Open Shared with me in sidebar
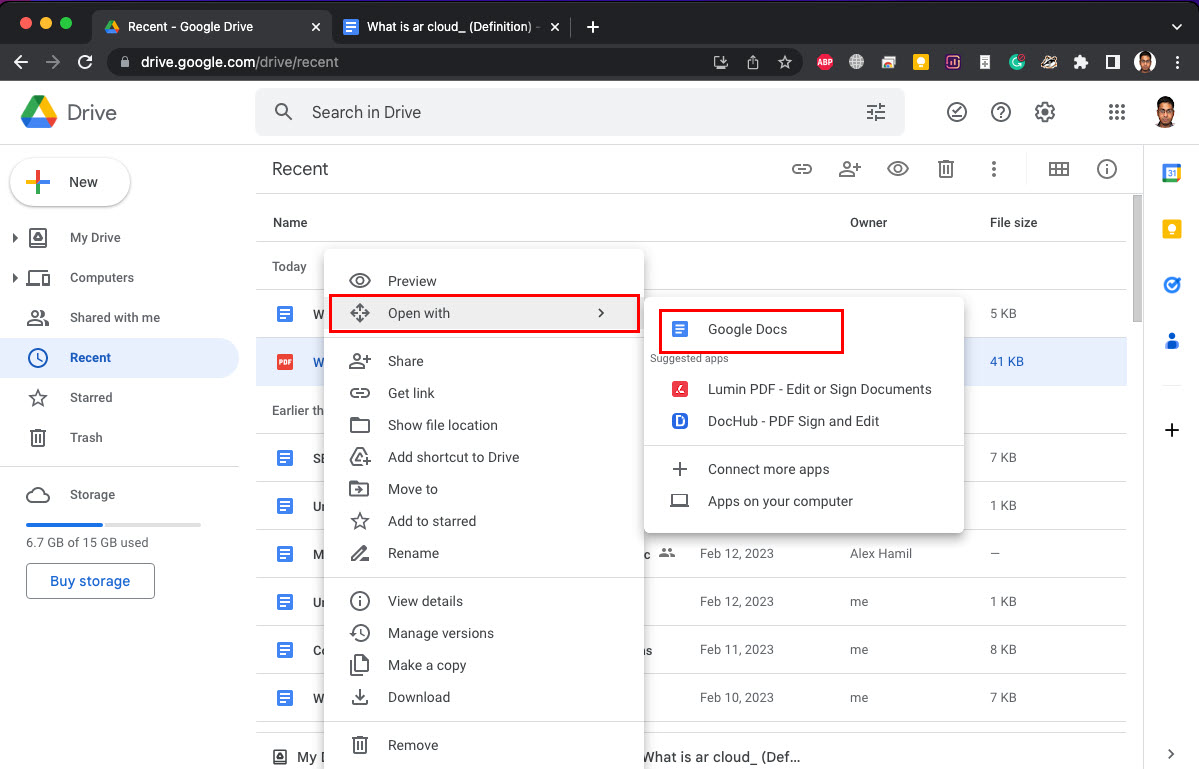This screenshot has height=769, width=1199. 119,317
